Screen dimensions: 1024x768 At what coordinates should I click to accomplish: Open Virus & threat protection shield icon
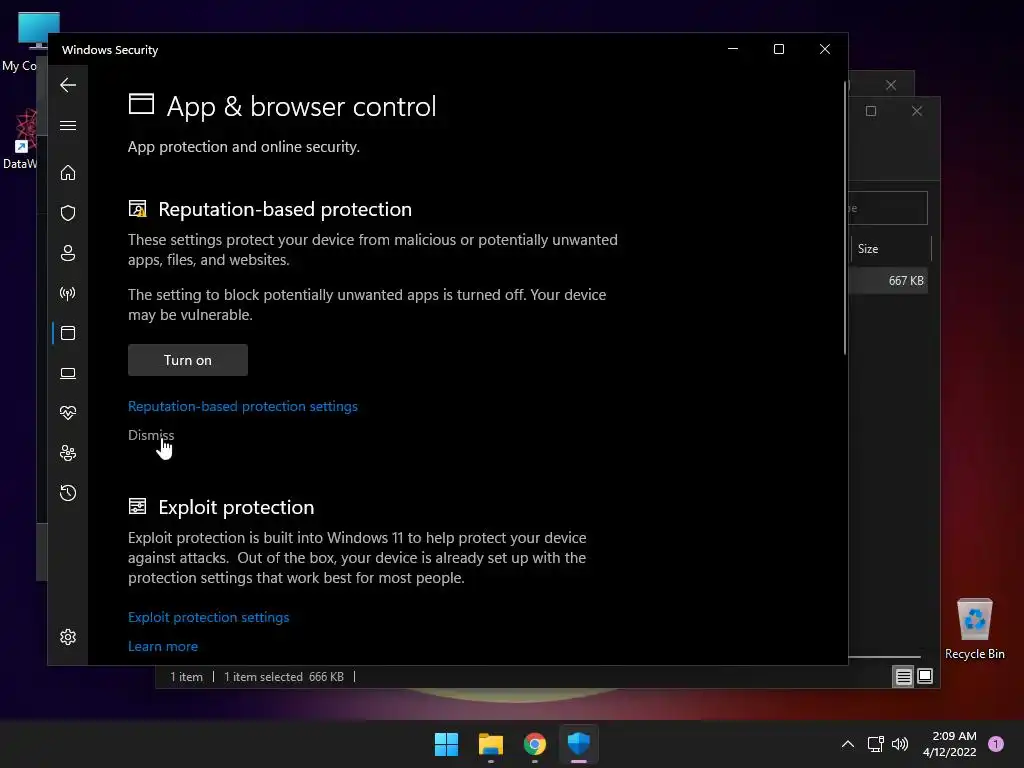coord(68,213)
